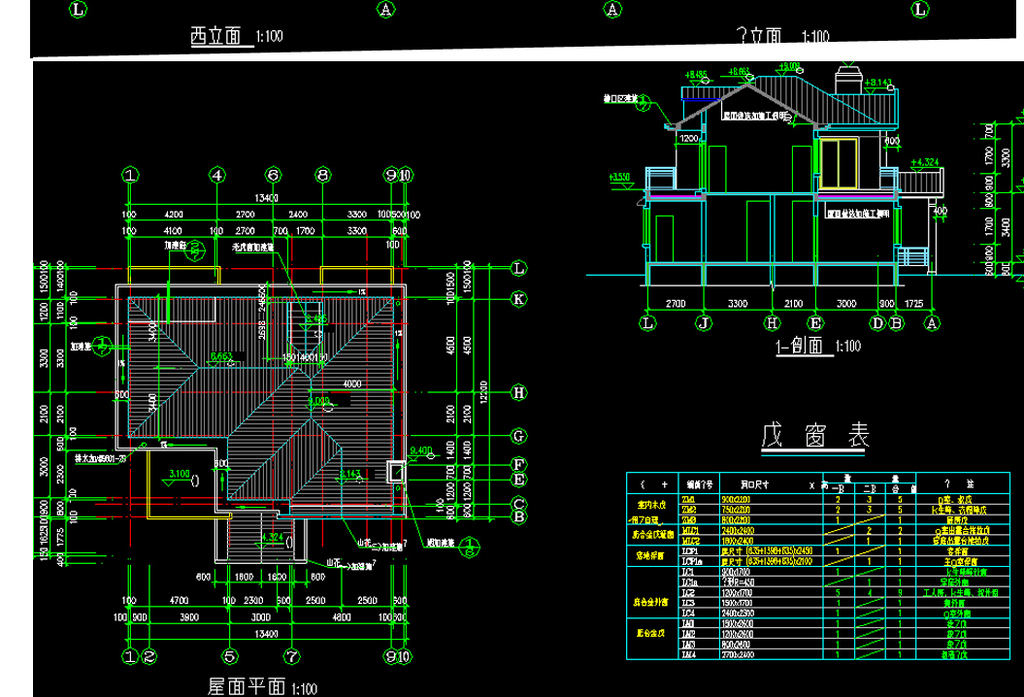Click the 13400 dimension text above roof plan
This screenshot has height=697, width=1024.
(267, 198)
